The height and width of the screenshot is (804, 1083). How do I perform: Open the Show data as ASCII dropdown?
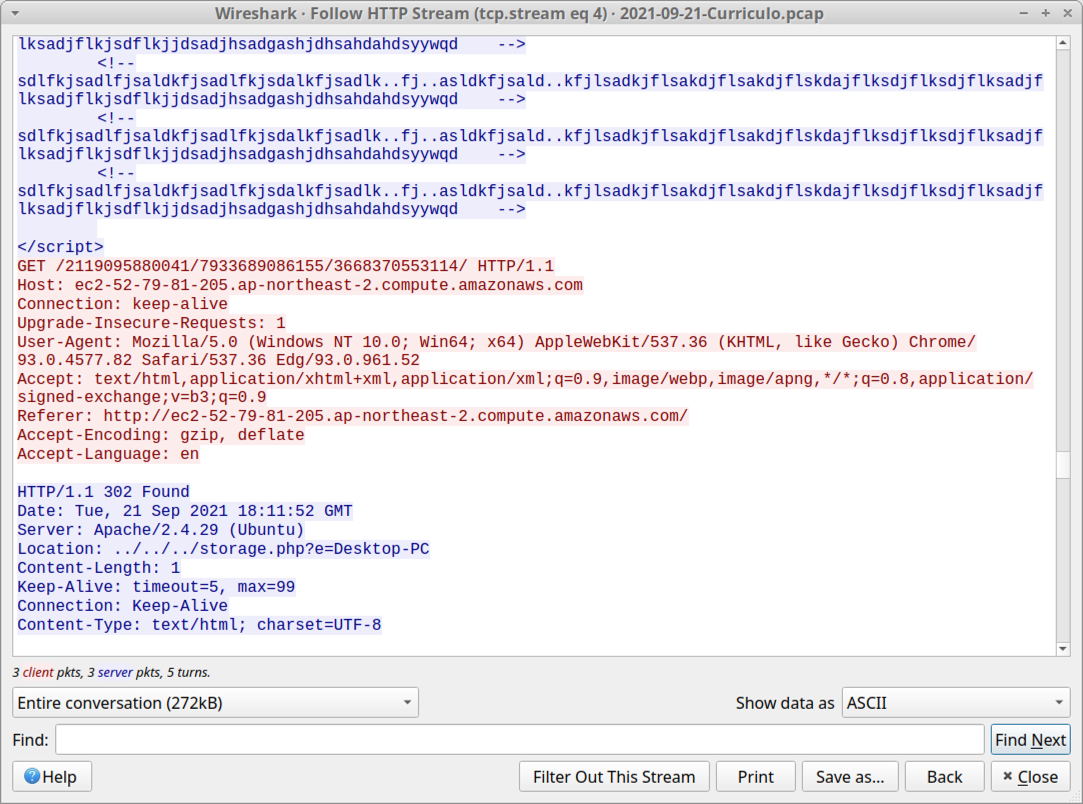pos(955,702)
